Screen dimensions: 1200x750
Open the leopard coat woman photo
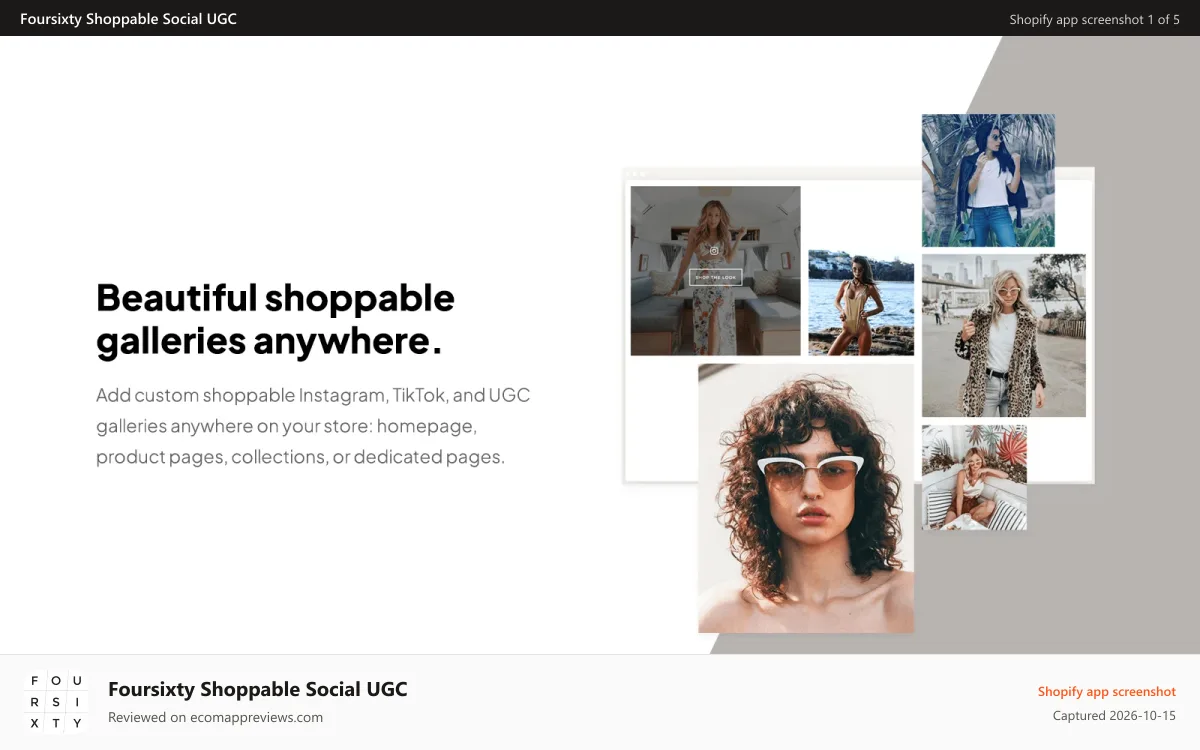point(1003,335)
